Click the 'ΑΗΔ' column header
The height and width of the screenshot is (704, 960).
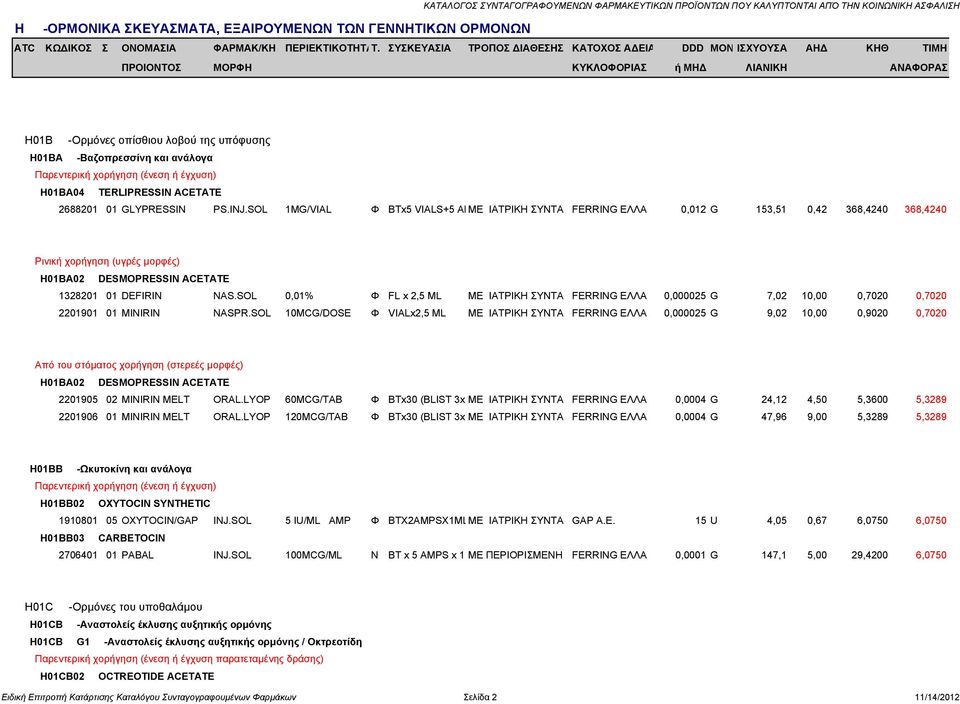[x=816, y=48]
